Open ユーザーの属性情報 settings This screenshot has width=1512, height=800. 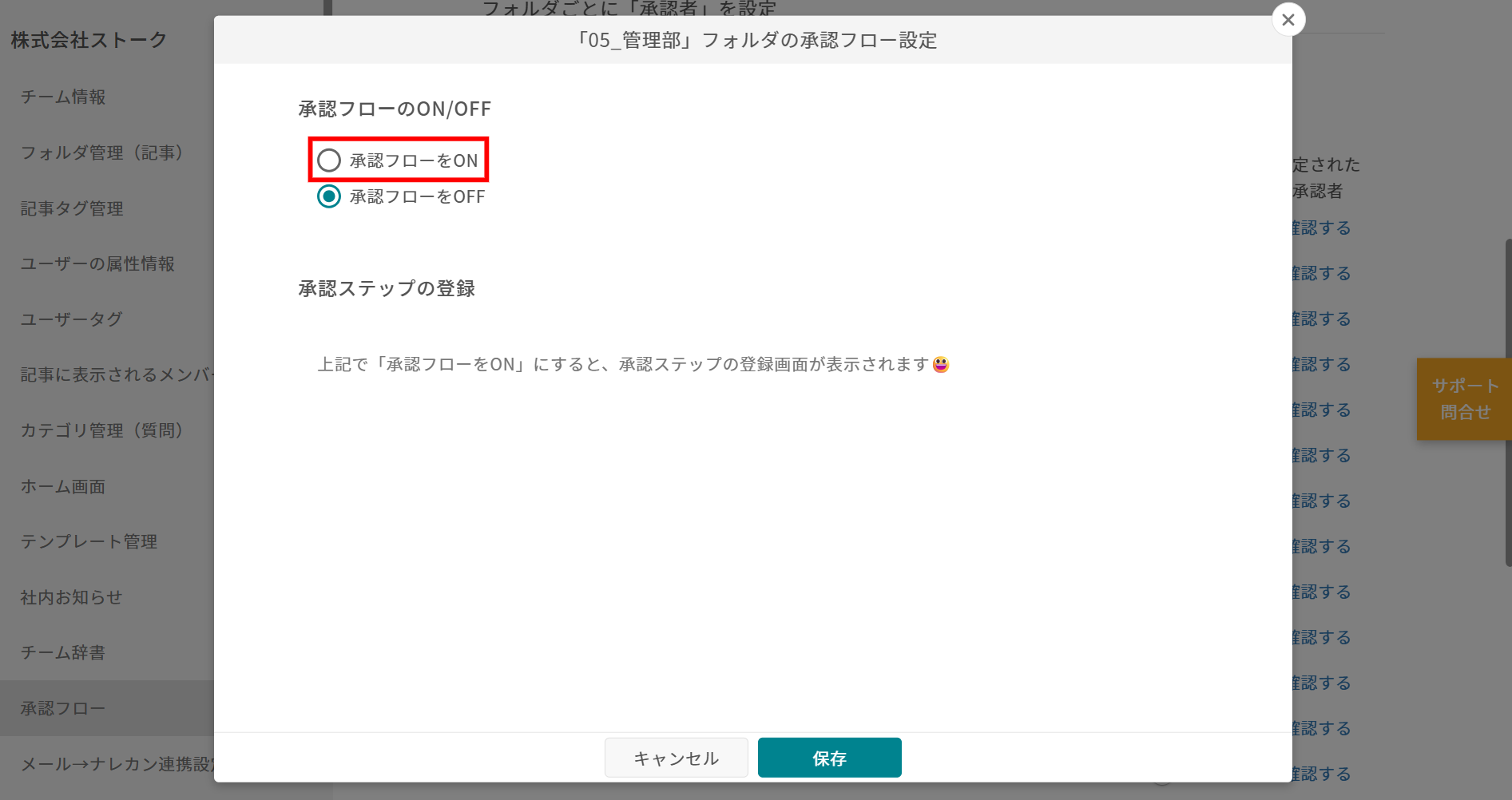pos(97,263)
